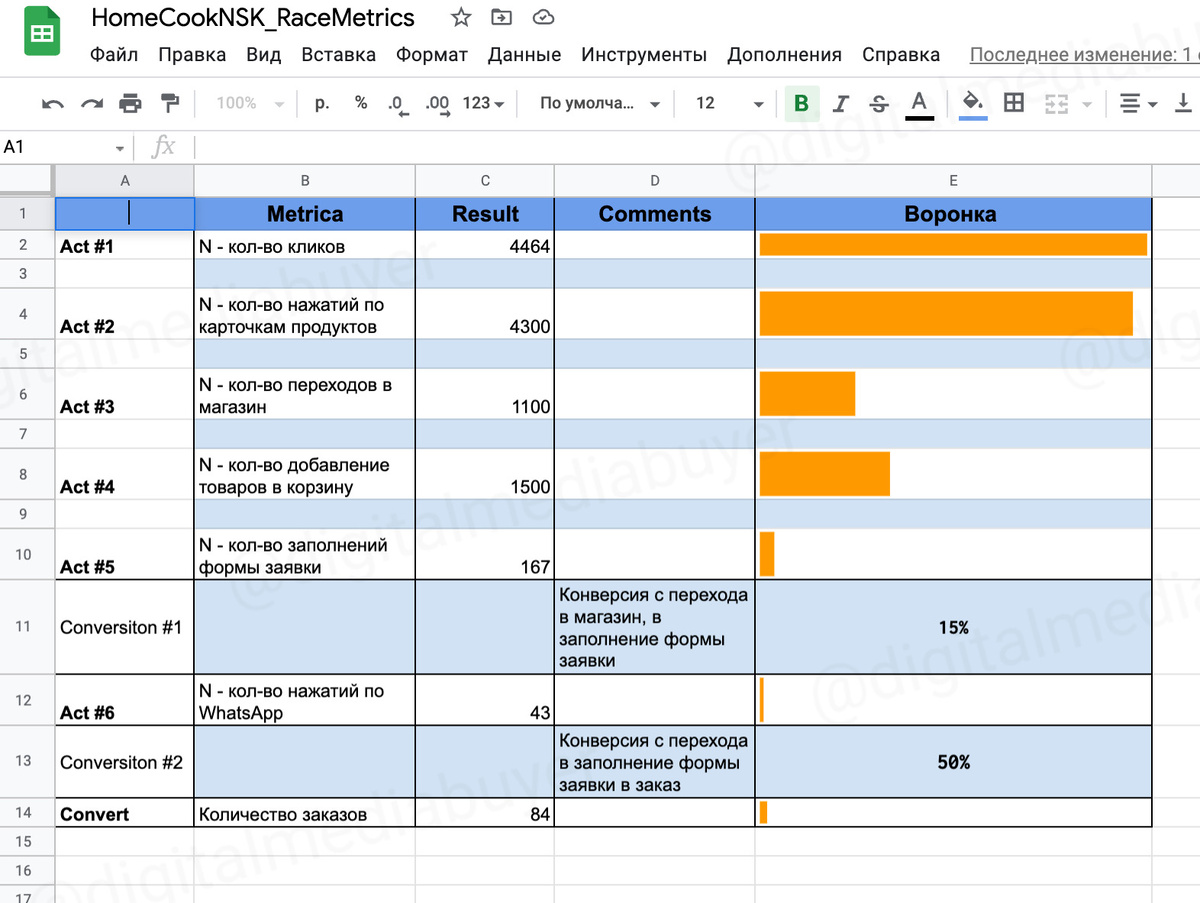1200x903 pixels.
Task: Star the HomeCookNSK_RaceMetrics document
Action: (460, 18)
